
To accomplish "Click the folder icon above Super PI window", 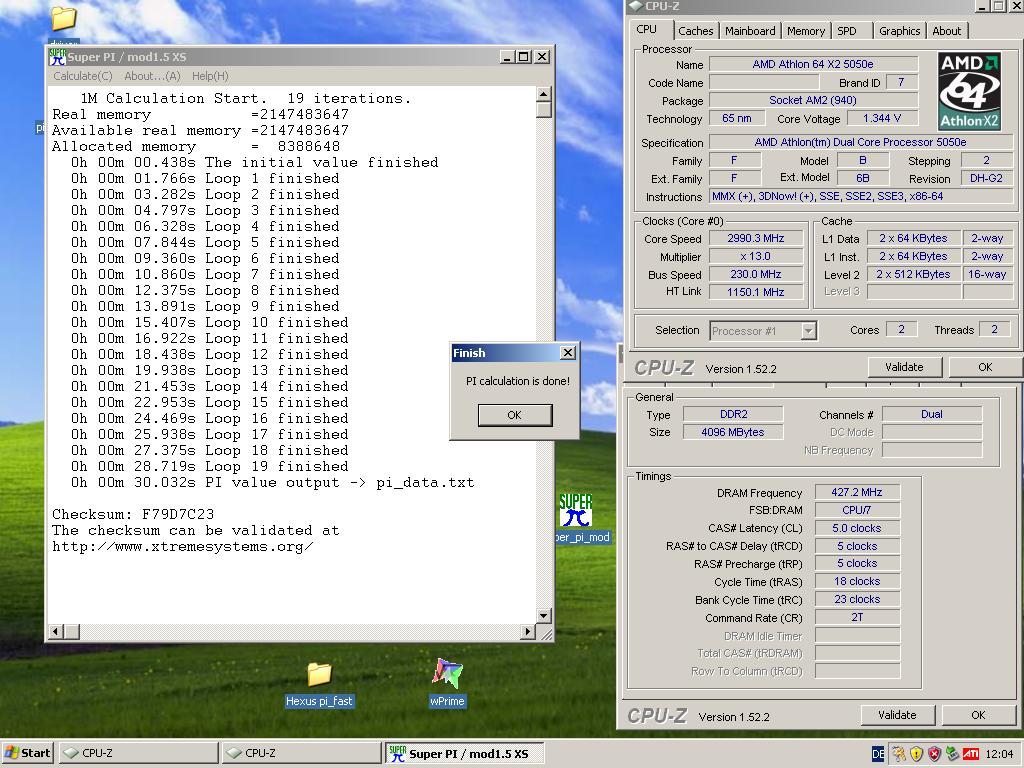I will point(63,18).
